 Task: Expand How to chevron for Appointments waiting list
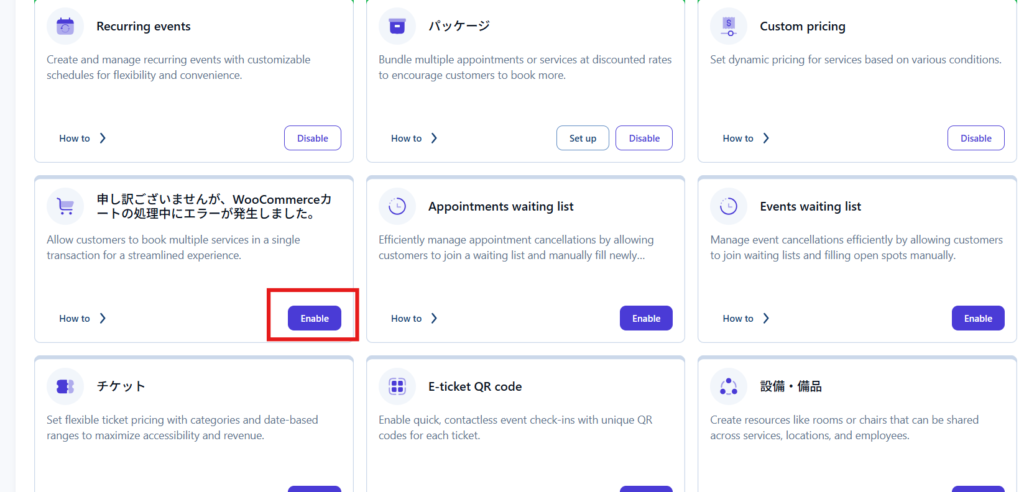[x=435, y=319]
